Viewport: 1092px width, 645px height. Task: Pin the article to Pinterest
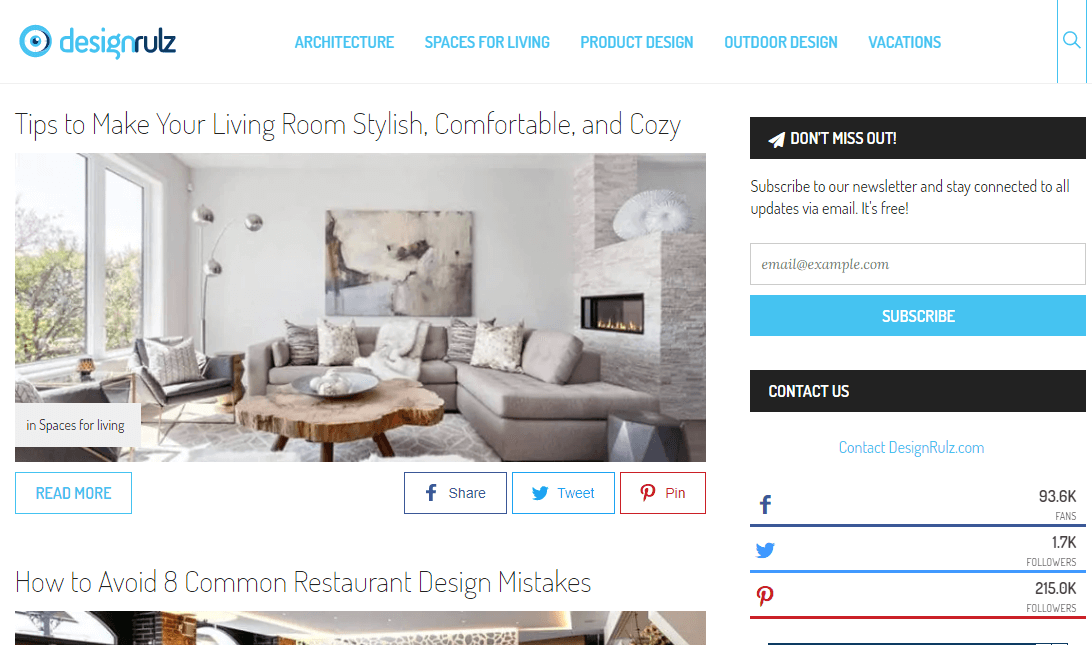[x=662, y=493]
